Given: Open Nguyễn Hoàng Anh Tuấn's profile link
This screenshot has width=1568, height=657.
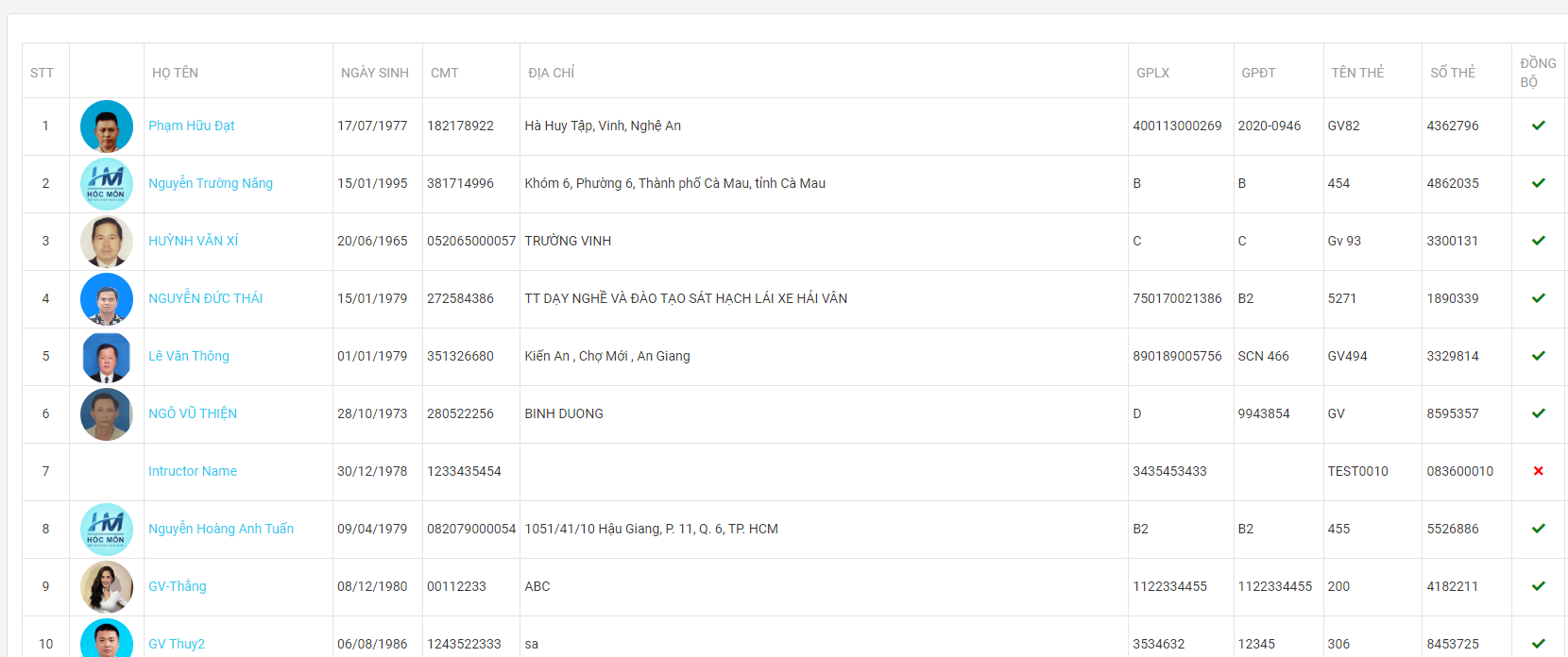Looking at the screenshot, I should 221,529.
